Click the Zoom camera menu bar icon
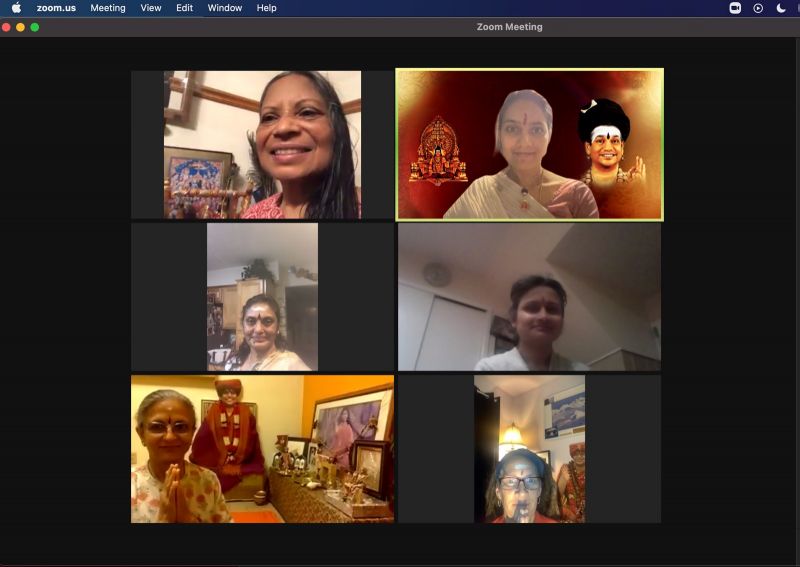 click(735, 8)
